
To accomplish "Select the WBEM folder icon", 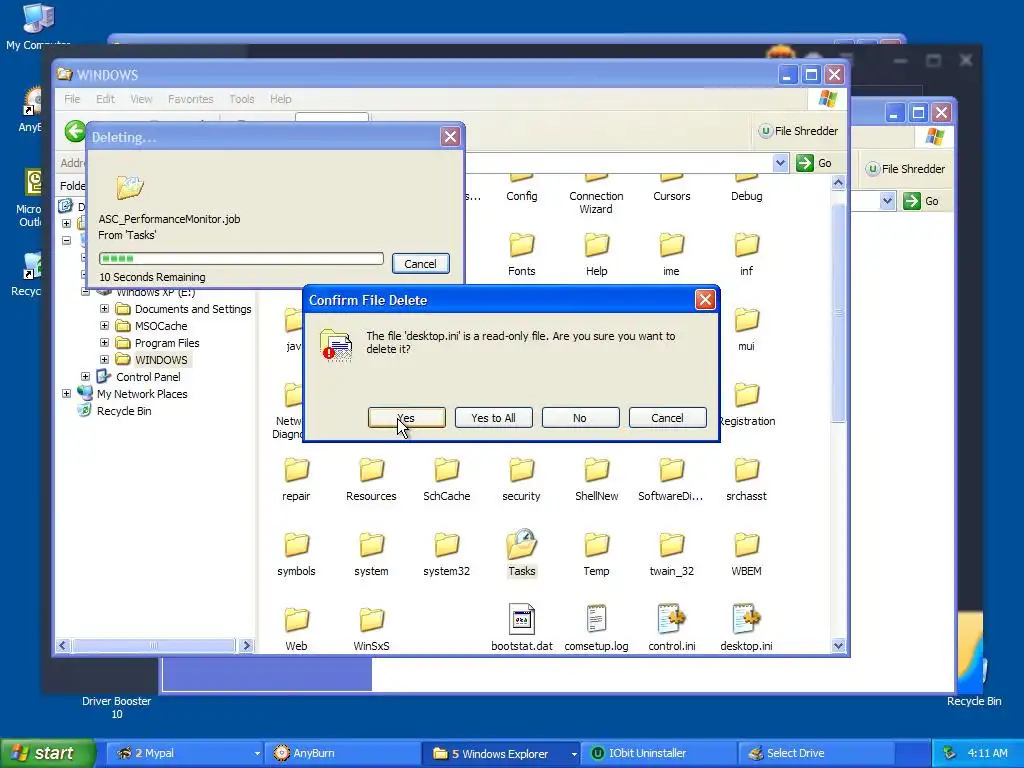I will (746, 546).
